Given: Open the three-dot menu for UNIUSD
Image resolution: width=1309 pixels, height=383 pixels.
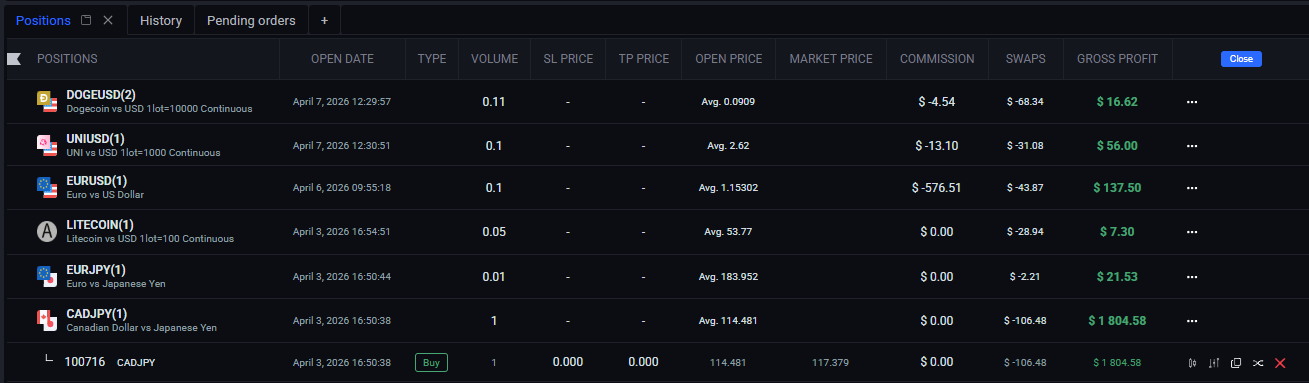Looking at the screenshot, I should (x=1192, y=146).
